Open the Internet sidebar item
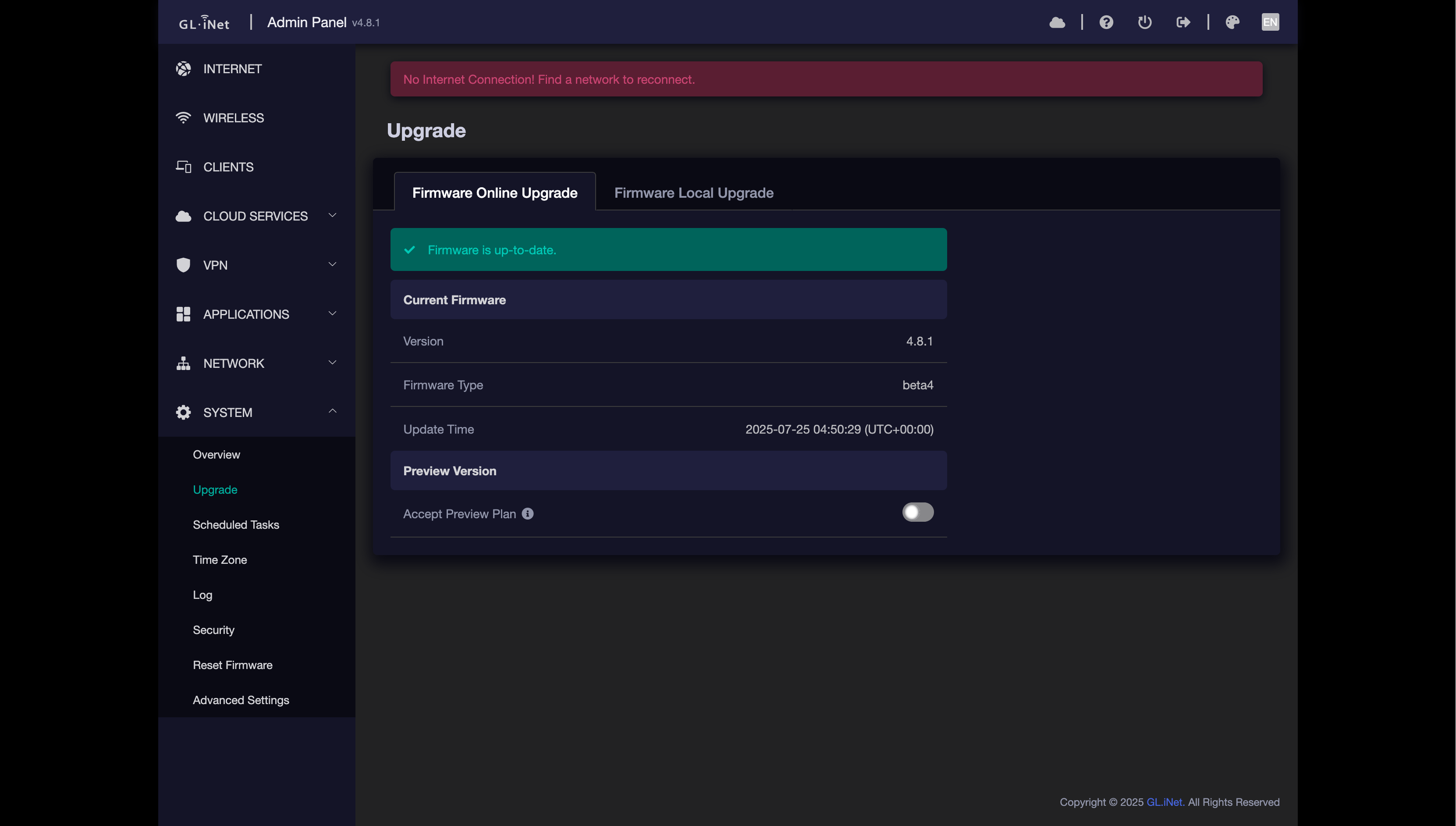This screenshot has height=826, width=1456. 232,69
